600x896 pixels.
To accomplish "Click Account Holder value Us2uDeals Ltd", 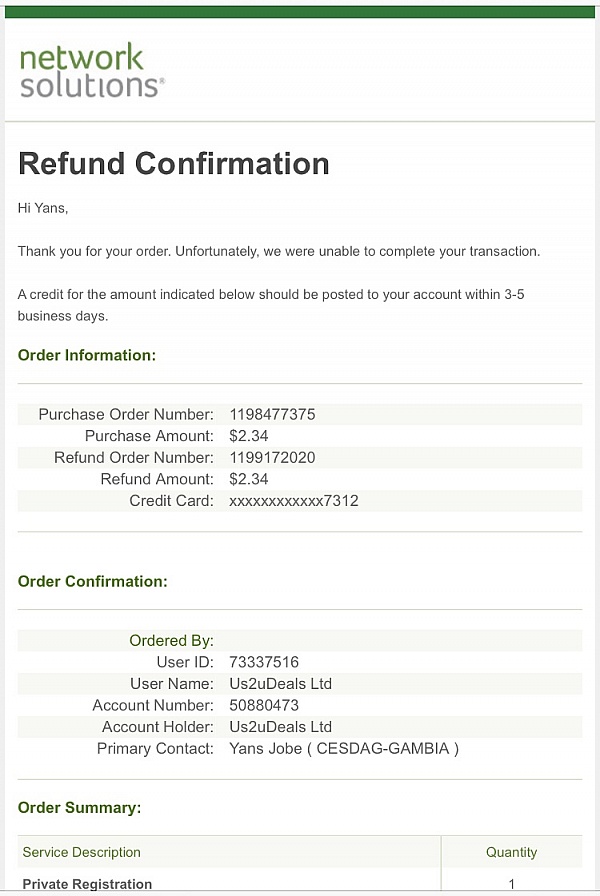I will (x=281, y=727).
